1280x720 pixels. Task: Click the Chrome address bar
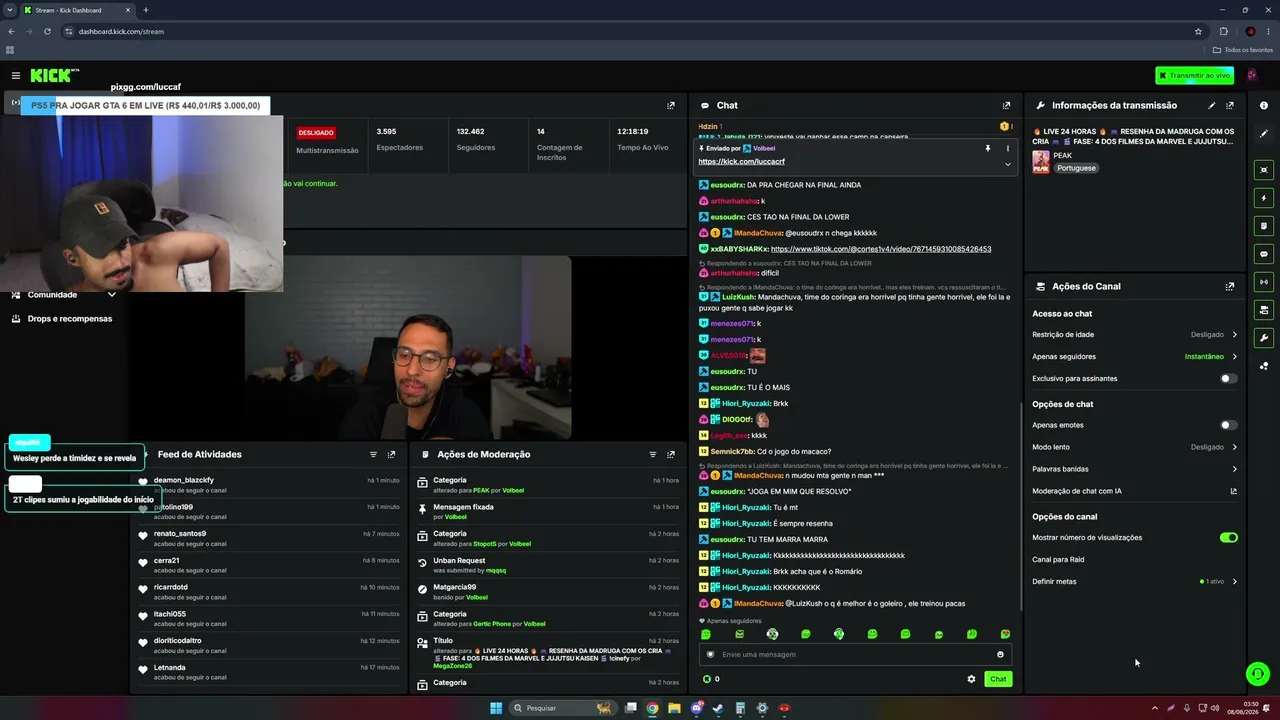[630, 31]
